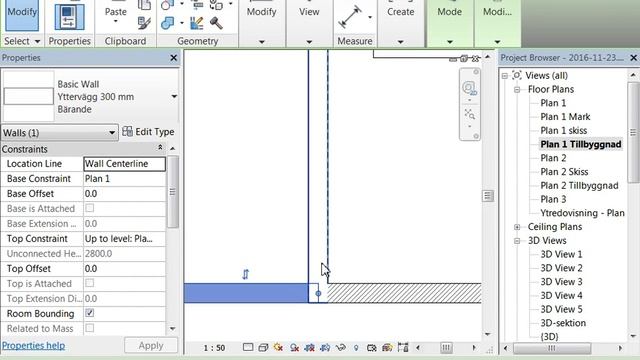
Task: Open the Walls (1) filter dropdown
Action: (x=60, y=133)
